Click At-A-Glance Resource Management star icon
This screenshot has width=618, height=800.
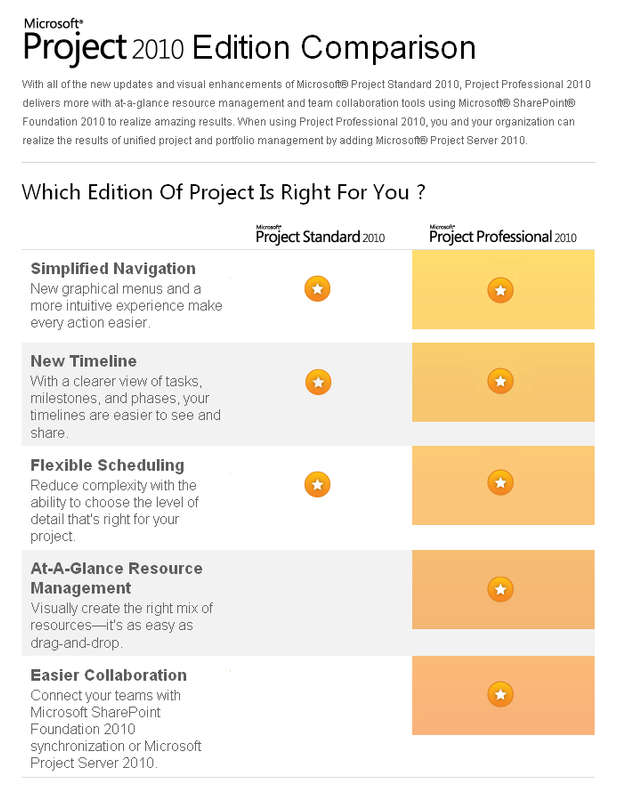[501, 589]
